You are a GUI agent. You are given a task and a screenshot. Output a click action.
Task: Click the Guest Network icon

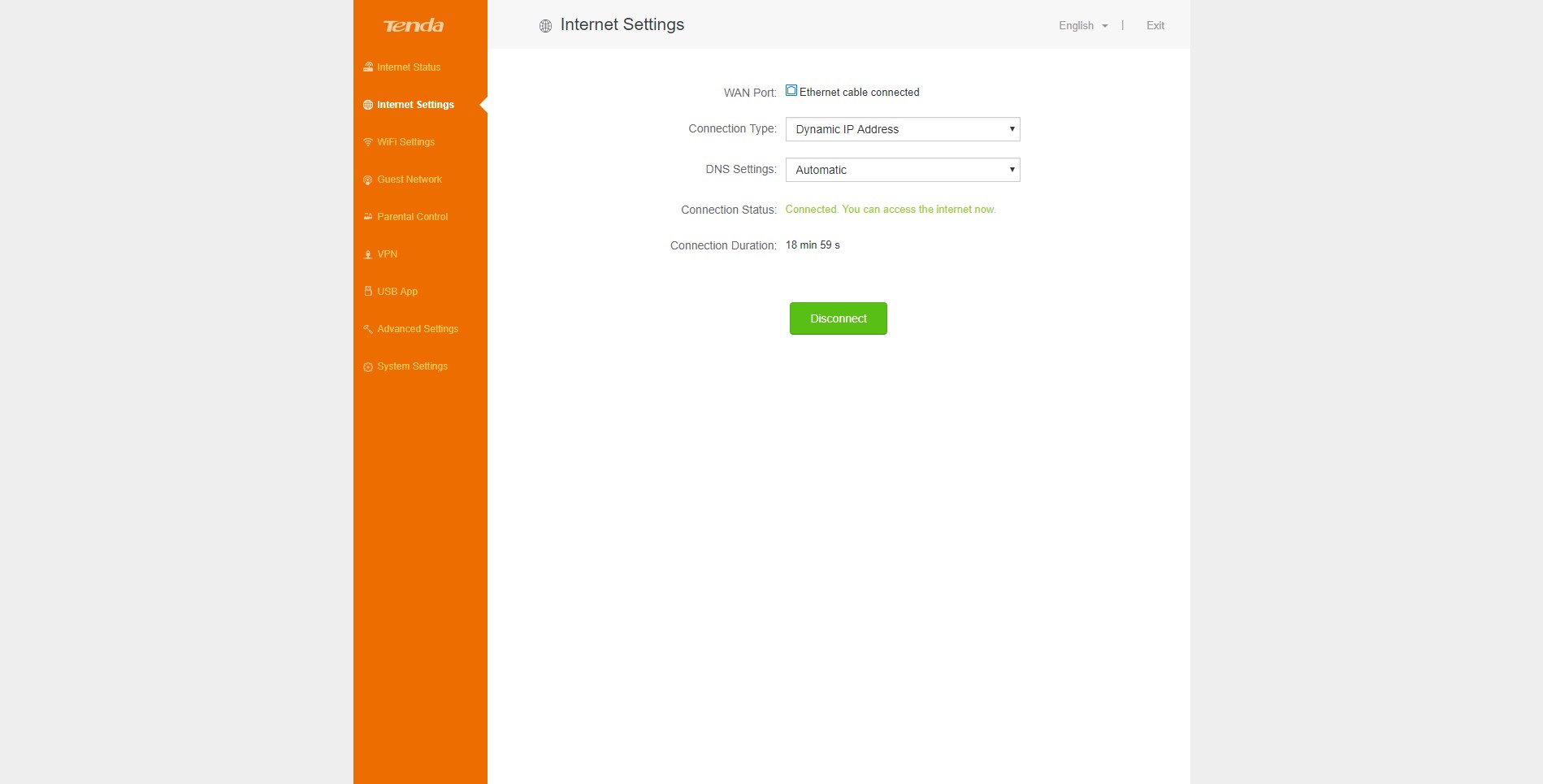tap(368, 180)
